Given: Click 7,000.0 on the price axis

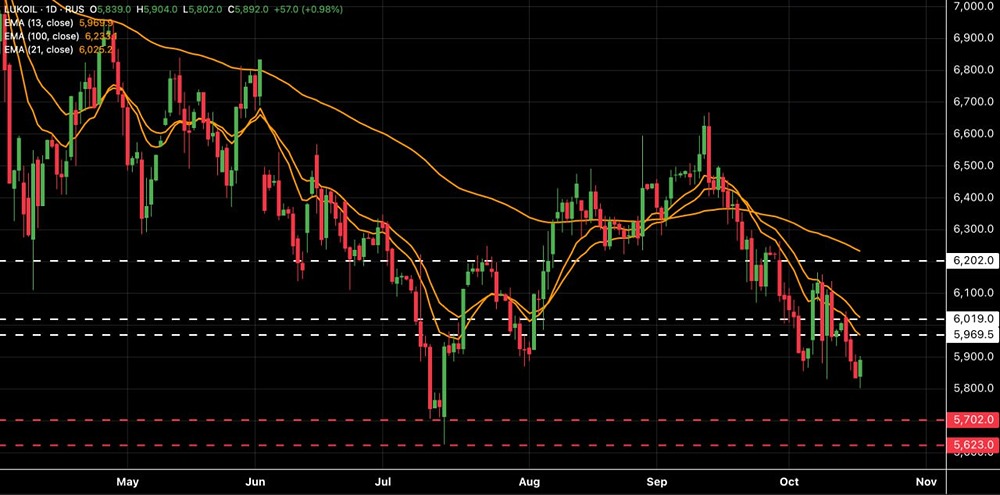Looking at the screenshot, I should 972,6.
